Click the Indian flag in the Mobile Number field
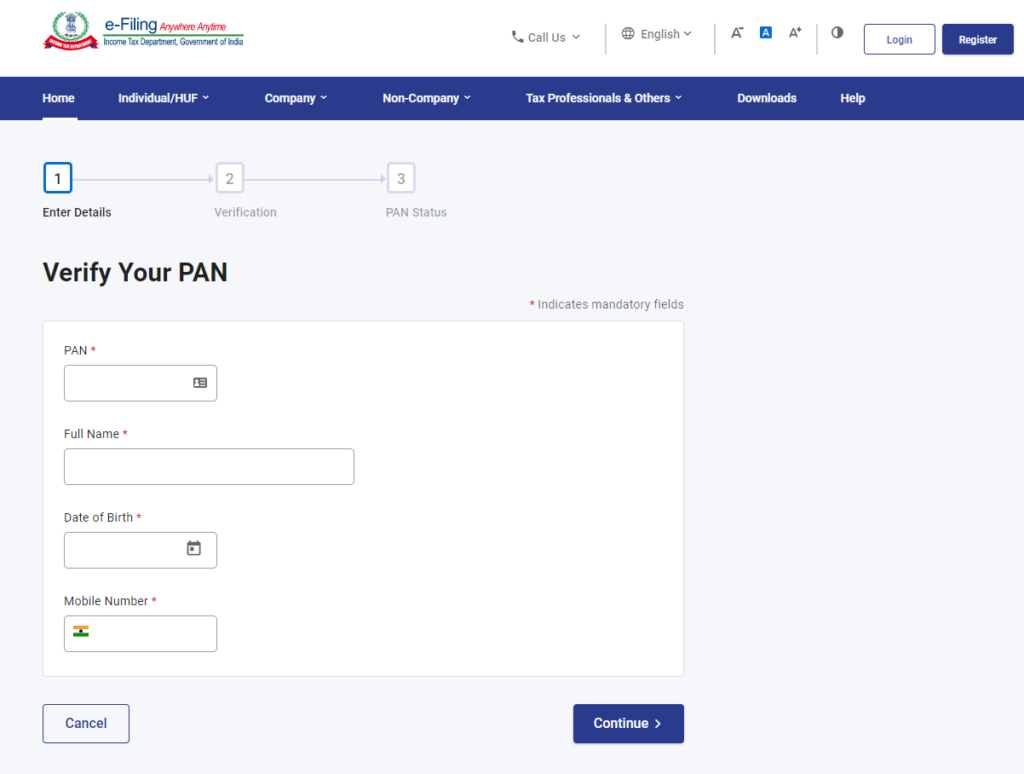This screenshot has height=774, width=1024. (x=80, y=633)
